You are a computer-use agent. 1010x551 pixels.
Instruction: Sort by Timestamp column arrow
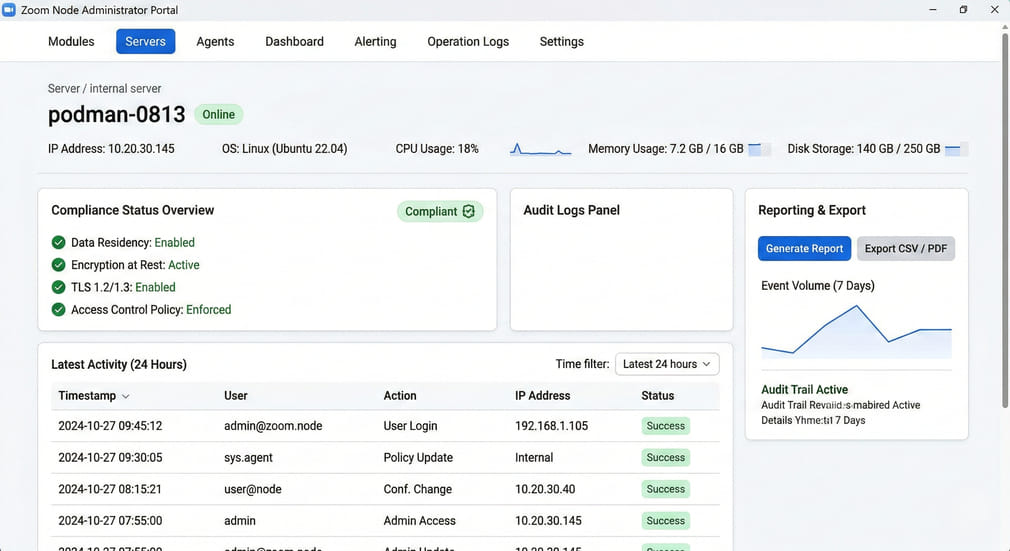pyautogui.click(x=125, y=396)
